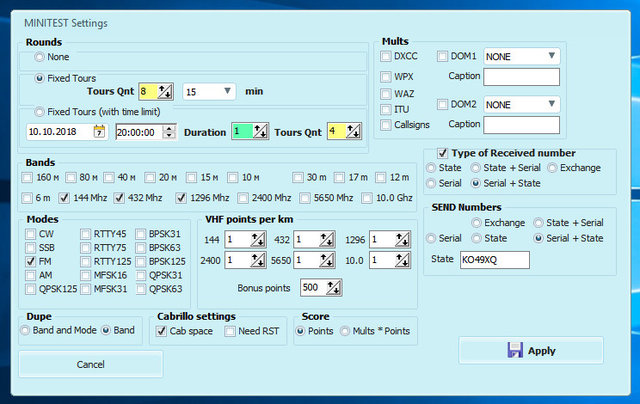The width and height of the screenshot is (640, 404).
Task: Select Band and Mode dupe option
Action: coord(25,330)
